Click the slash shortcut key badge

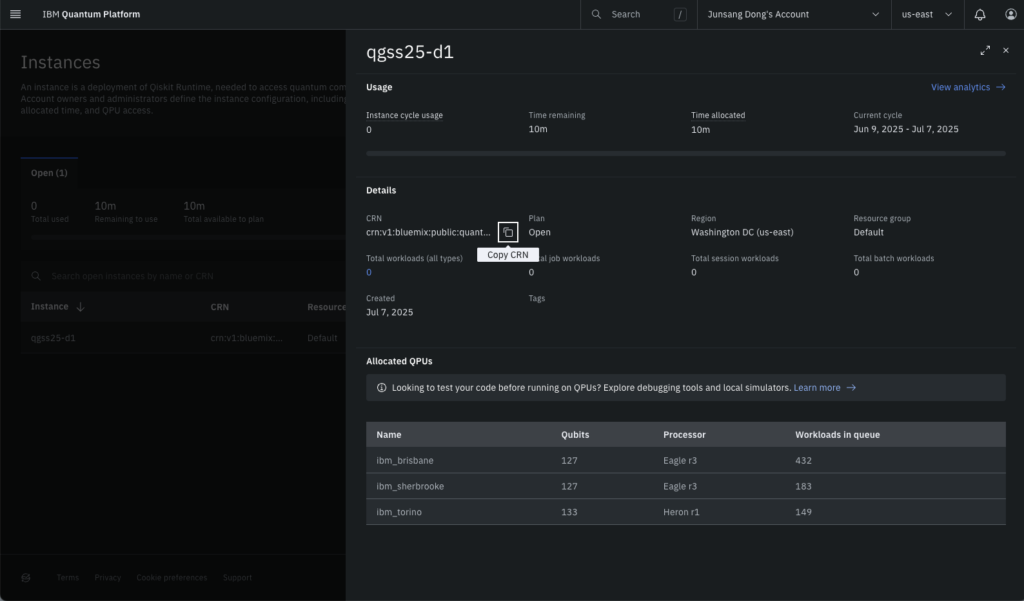(680, 14)
